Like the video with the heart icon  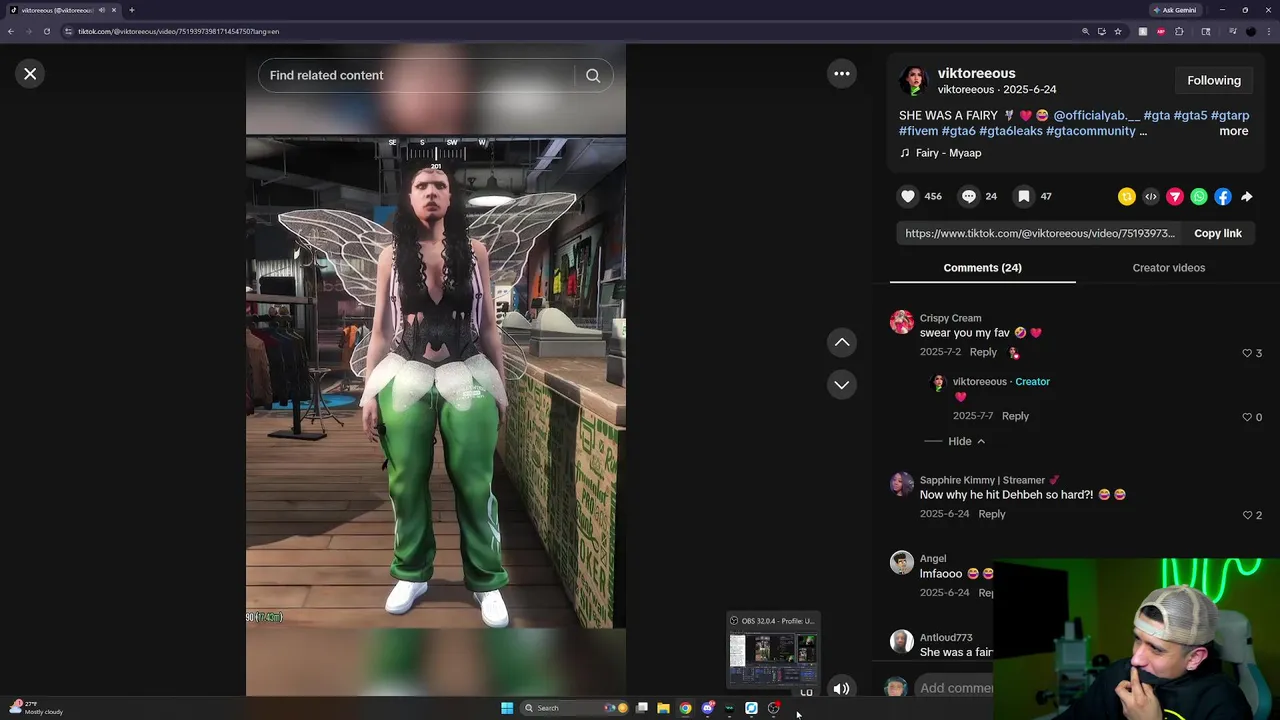[x=908, y=196]
